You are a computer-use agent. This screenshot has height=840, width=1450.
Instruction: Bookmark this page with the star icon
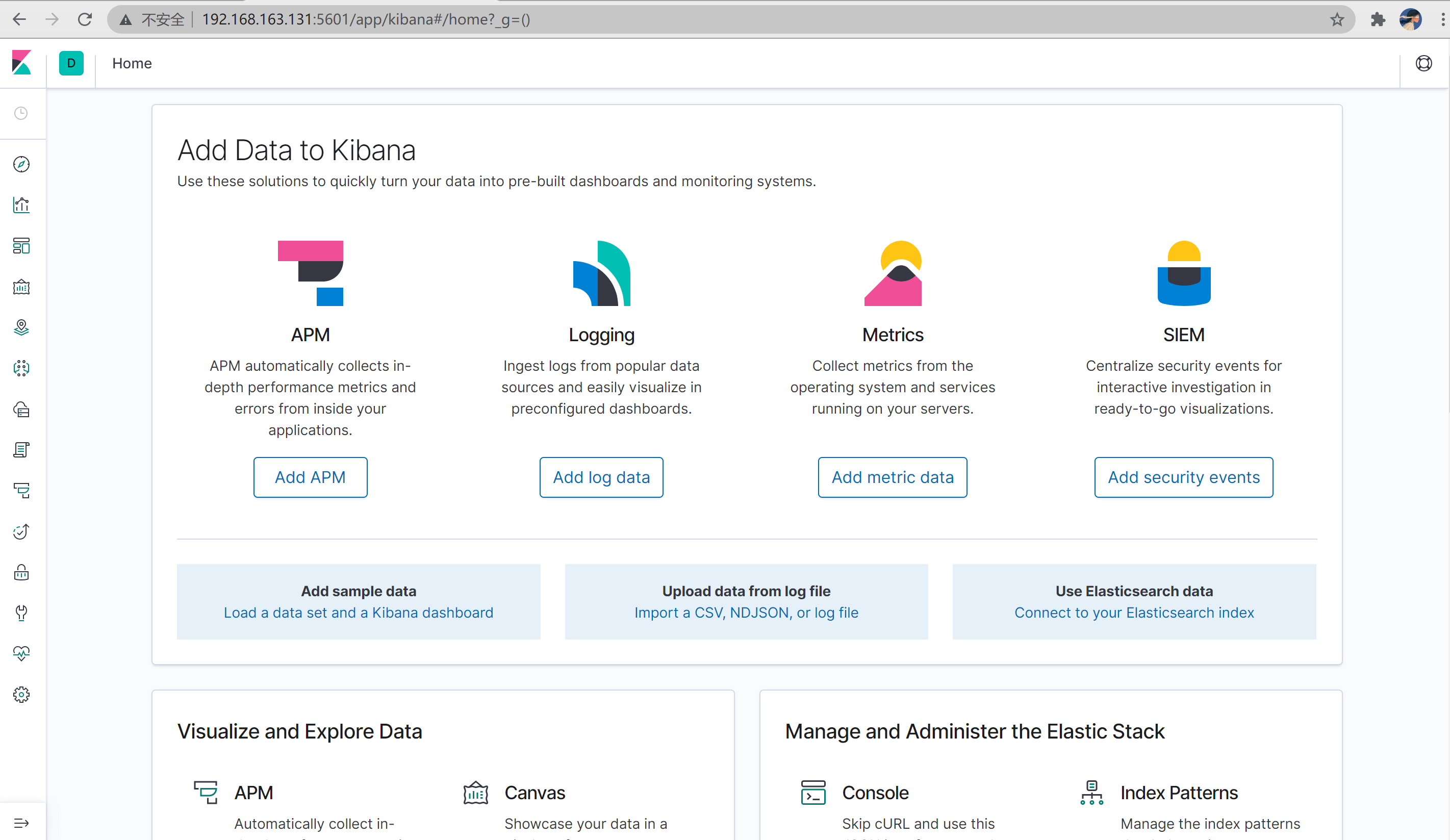point(1337,19)
